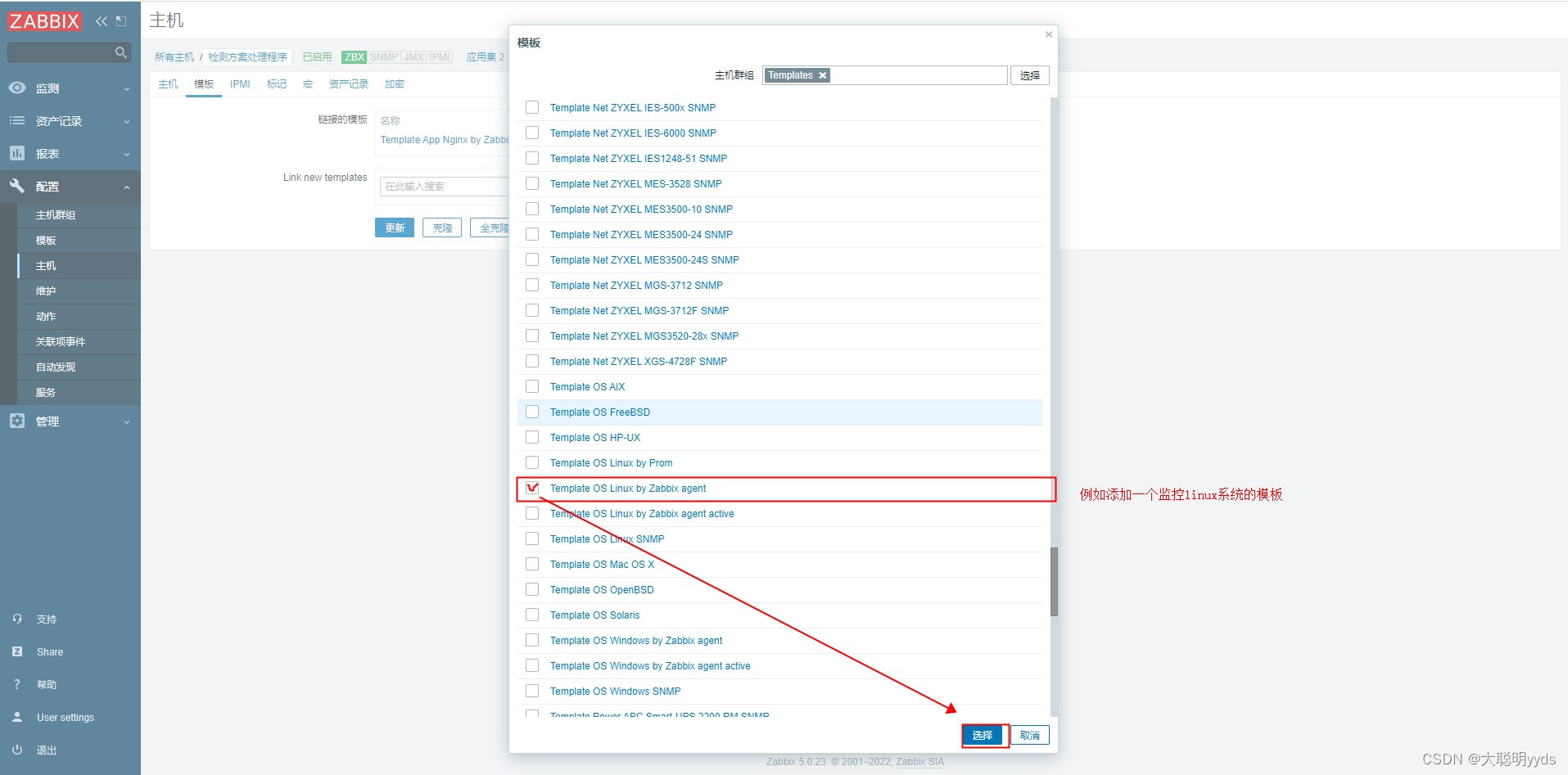Check Template OS Linux SNMP checkbox

click(x=532, y=538)
